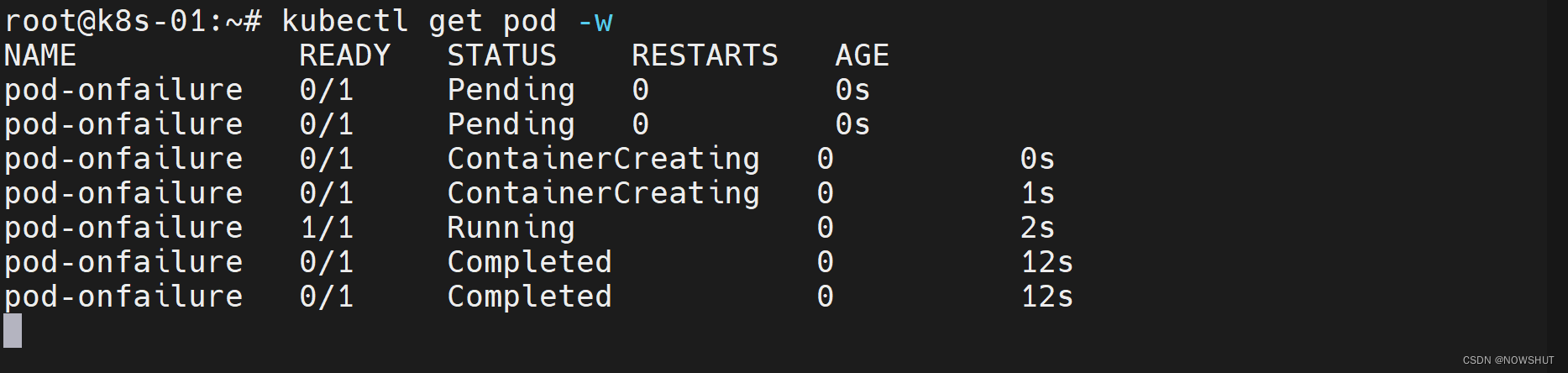Click the first ContainerCreating status
This screenshot has height=373, width=1568.
pyautogui.click(x=603, y=159)
